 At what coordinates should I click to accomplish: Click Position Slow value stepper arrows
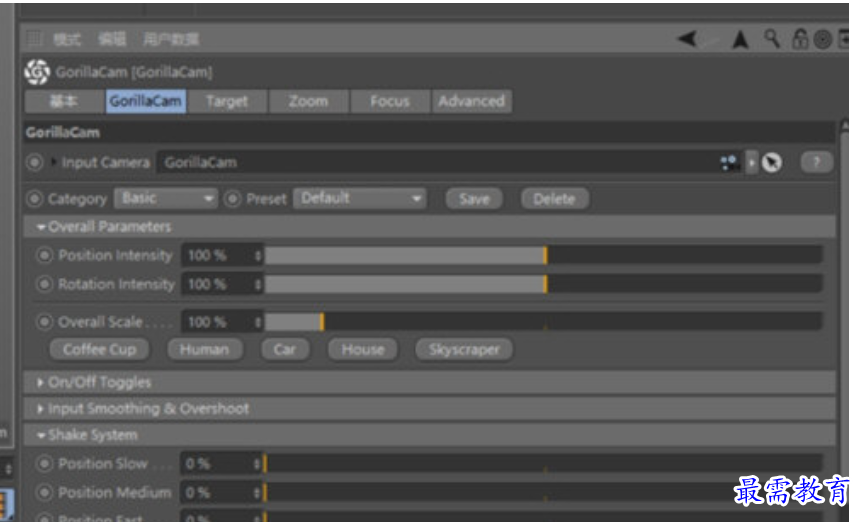click(257, 464)
